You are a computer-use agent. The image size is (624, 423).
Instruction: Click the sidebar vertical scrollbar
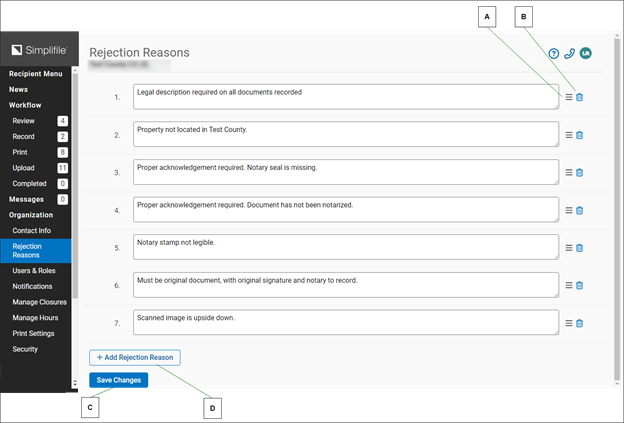75,185
